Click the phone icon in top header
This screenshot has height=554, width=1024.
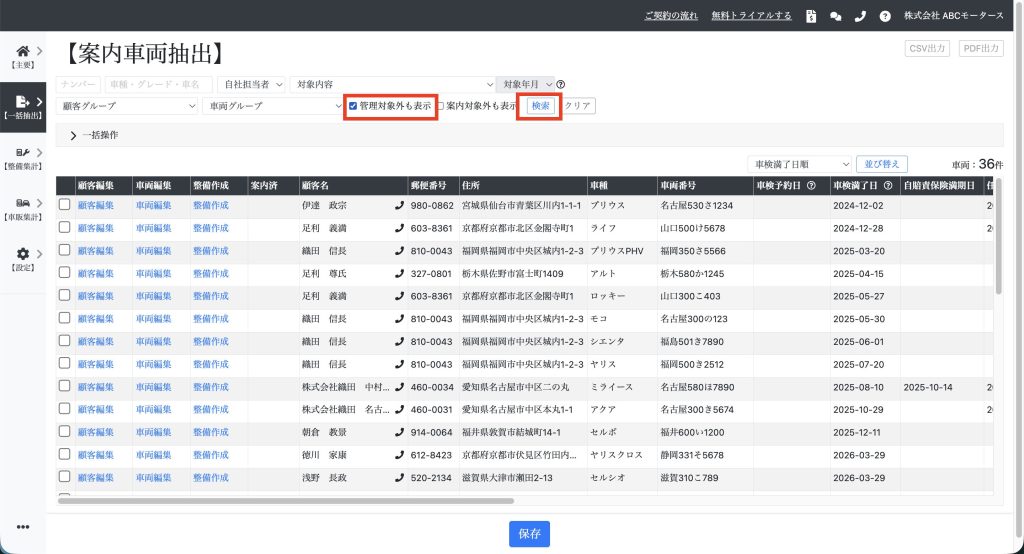(x=860, y=16)
